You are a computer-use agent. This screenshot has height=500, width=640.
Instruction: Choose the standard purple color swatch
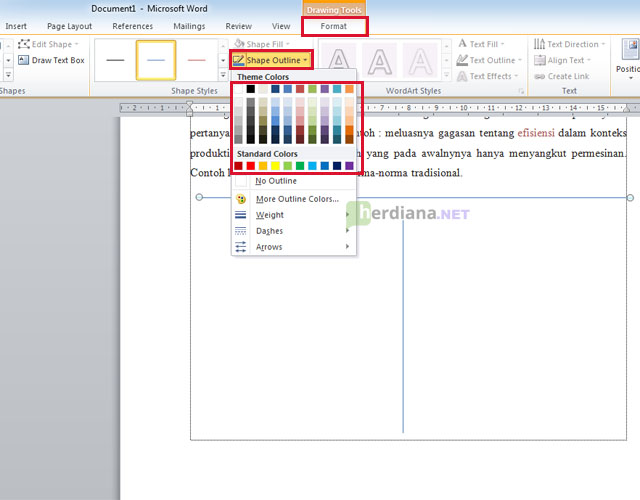pos(349,166)
